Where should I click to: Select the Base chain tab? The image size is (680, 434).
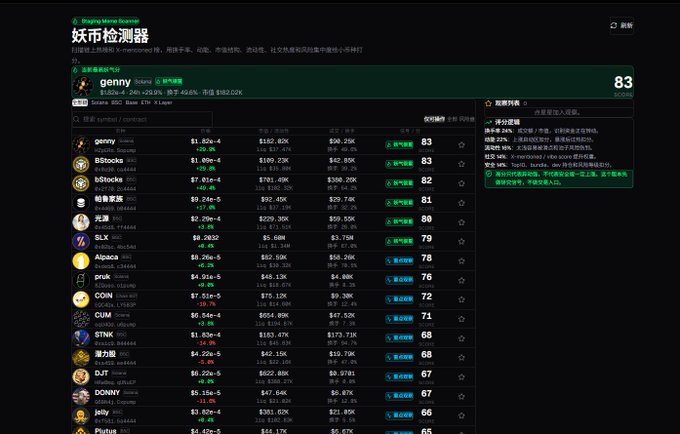click(x=131, y=103)
